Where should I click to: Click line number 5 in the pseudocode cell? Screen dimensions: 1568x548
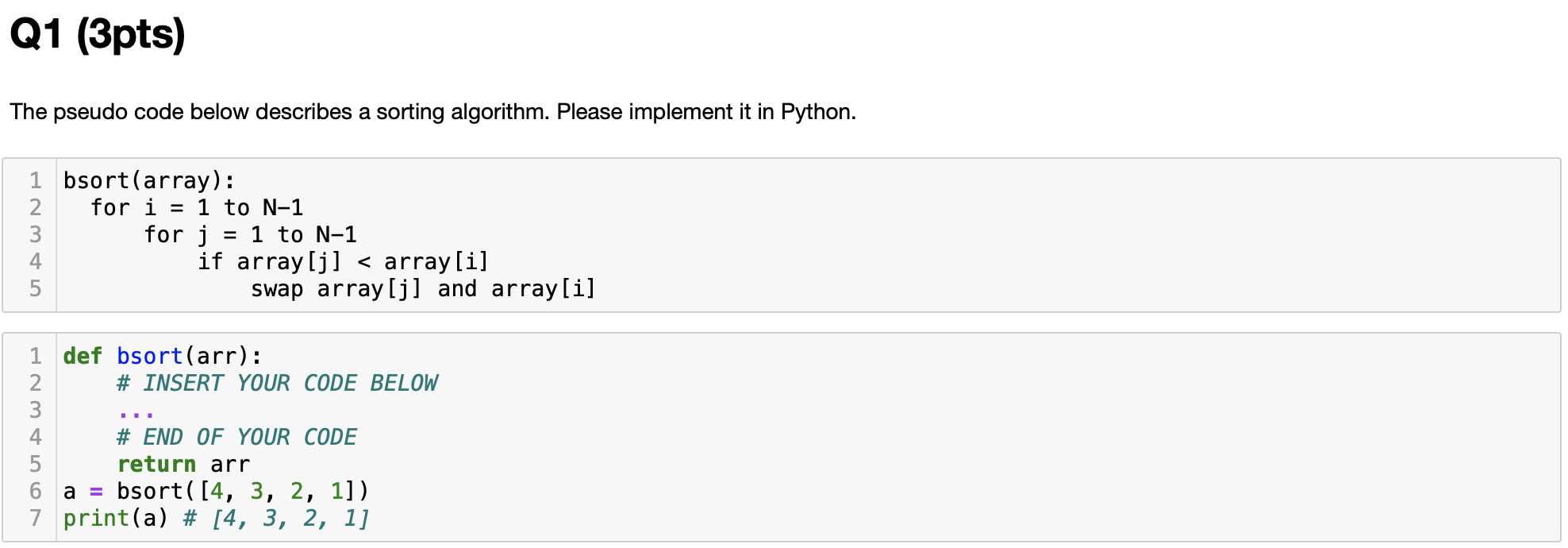[36, 289]
